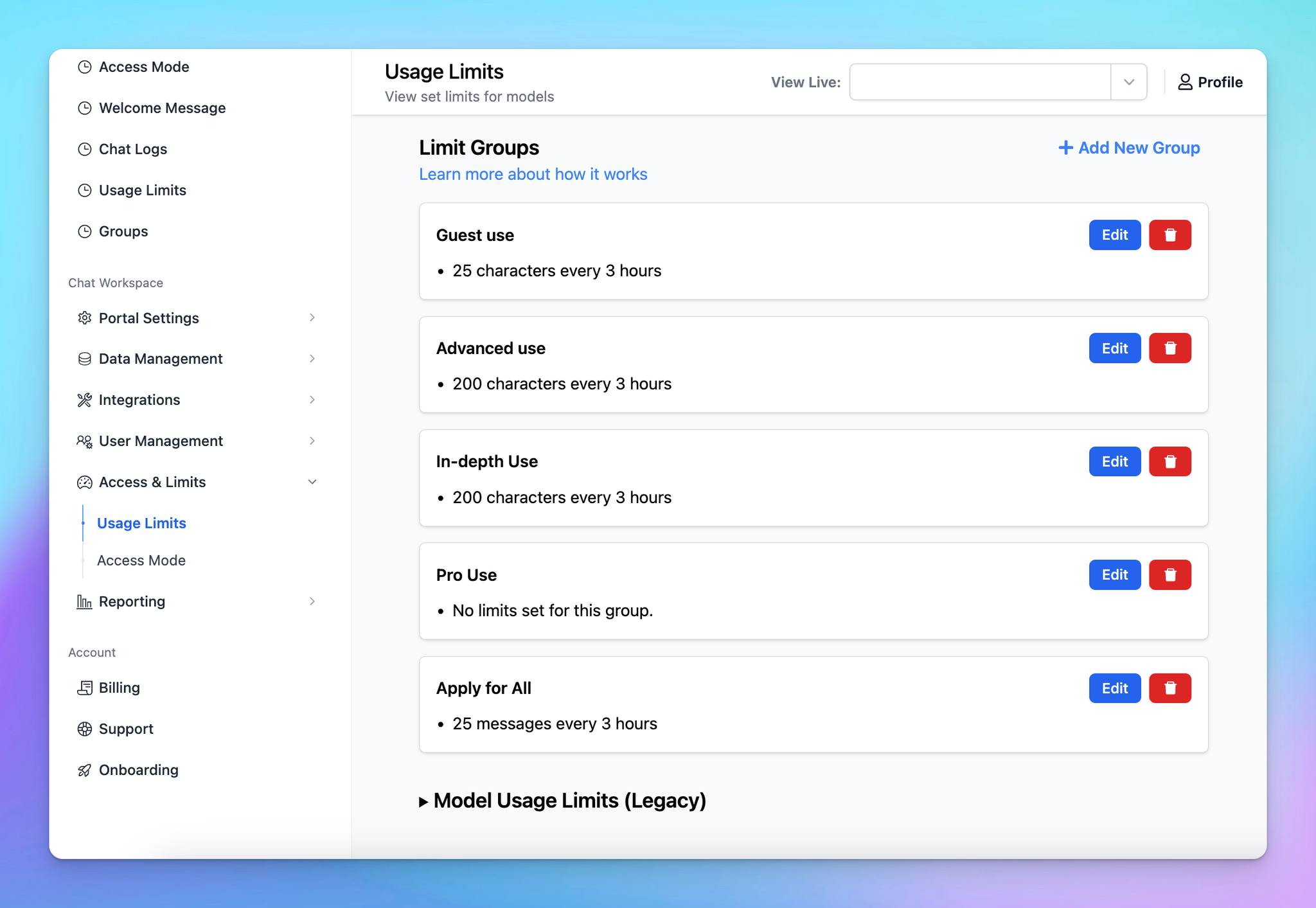Open the Profile menu
The width and height of the screenshot is (1316, 908).
click(x=1210, y=82)
